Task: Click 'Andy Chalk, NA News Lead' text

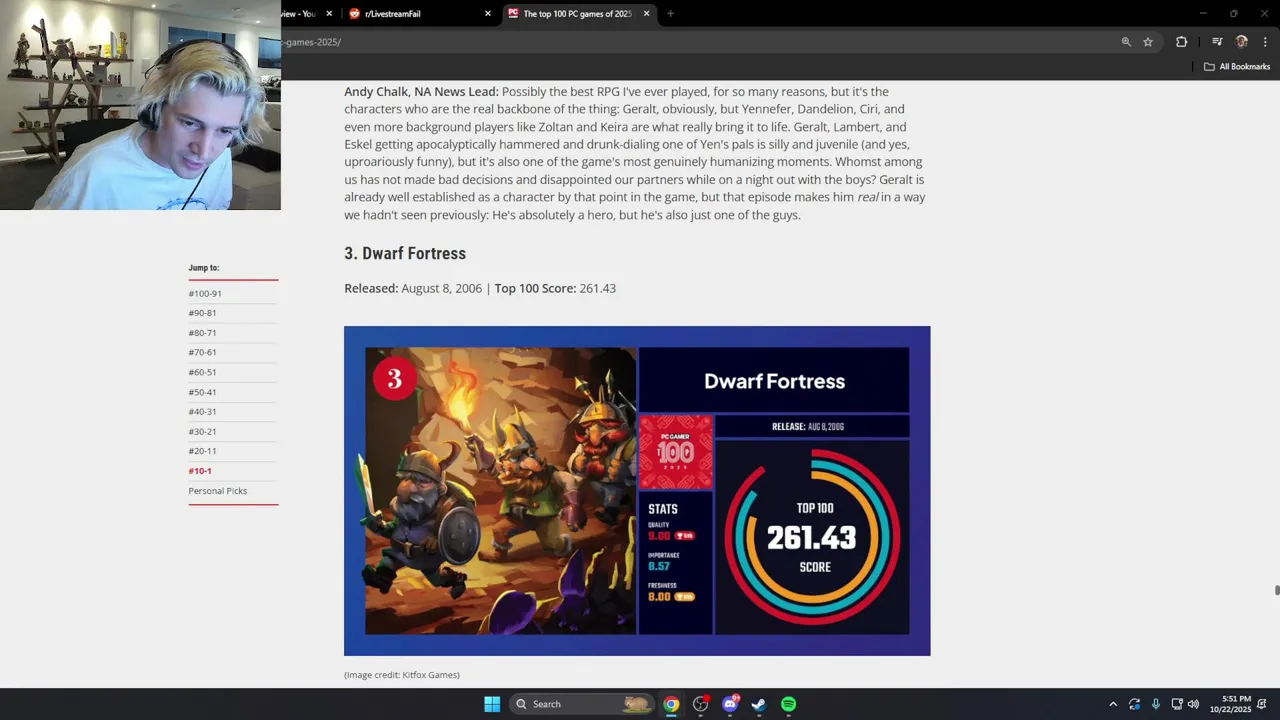Action: tap(421, 91)
